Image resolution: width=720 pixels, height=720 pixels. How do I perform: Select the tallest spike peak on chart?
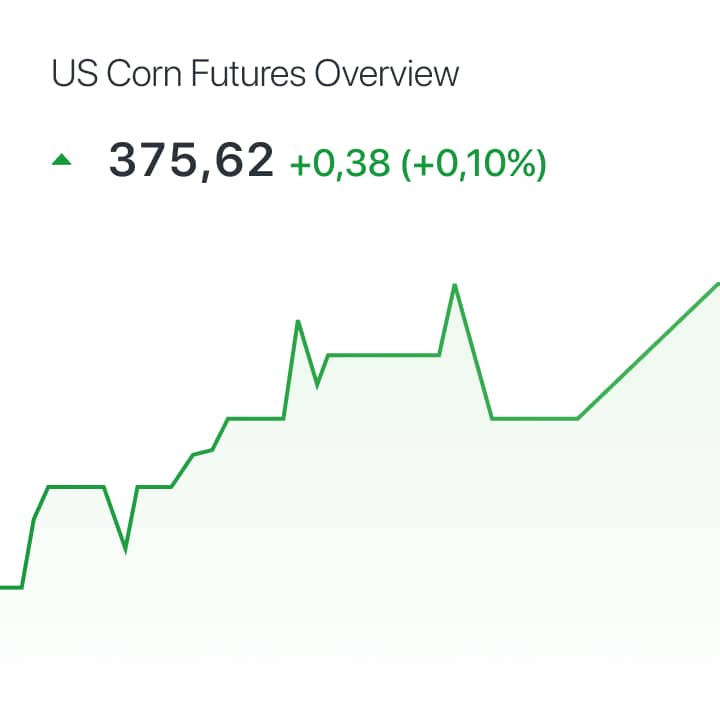point(455,286)
